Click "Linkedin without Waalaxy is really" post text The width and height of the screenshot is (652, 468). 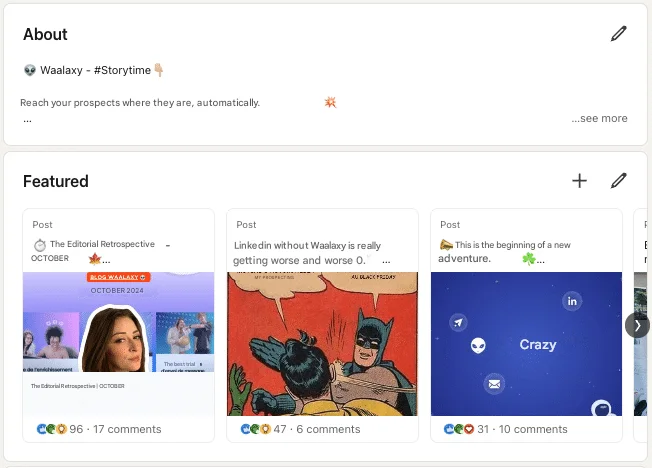[x=307, y=245]
